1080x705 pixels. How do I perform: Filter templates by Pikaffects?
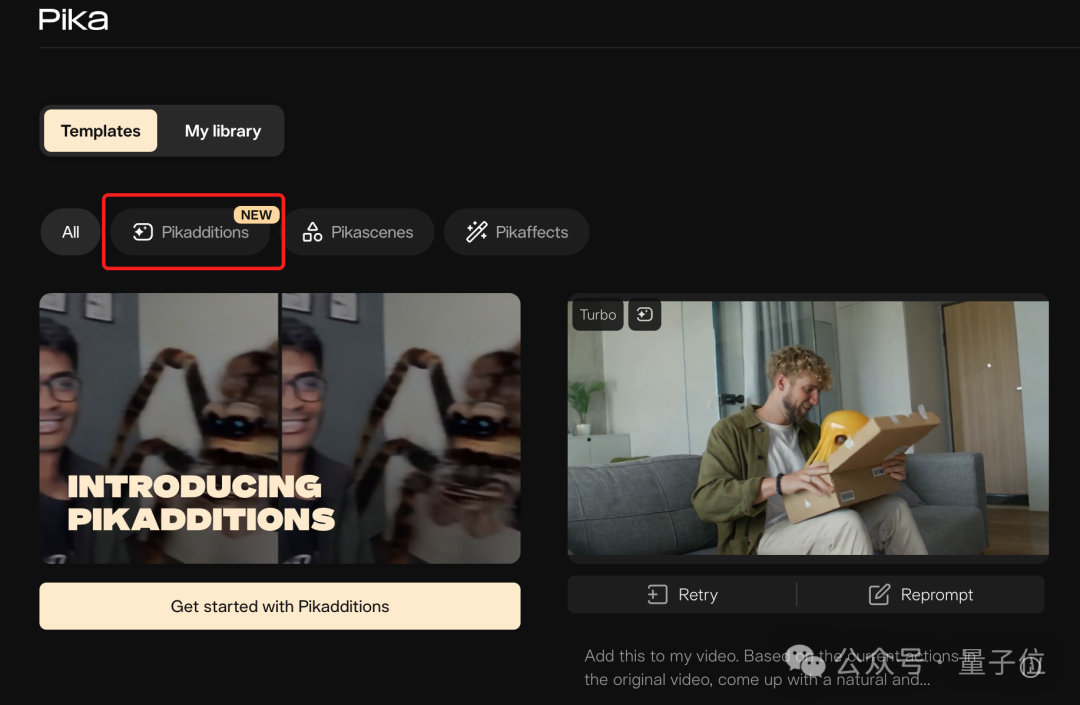(x=517, y=232)
